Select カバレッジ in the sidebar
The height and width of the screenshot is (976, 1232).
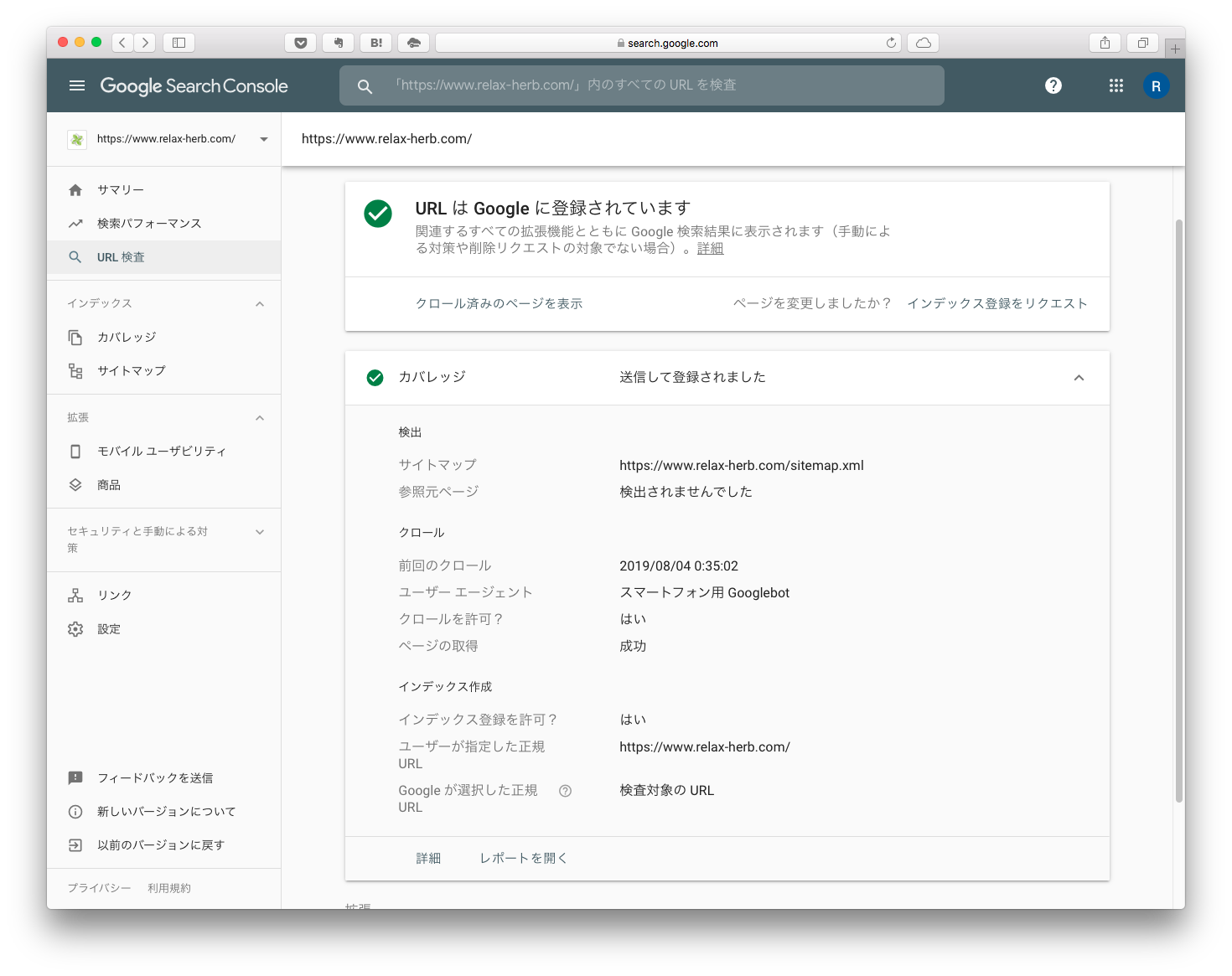(x=164, y=337)
